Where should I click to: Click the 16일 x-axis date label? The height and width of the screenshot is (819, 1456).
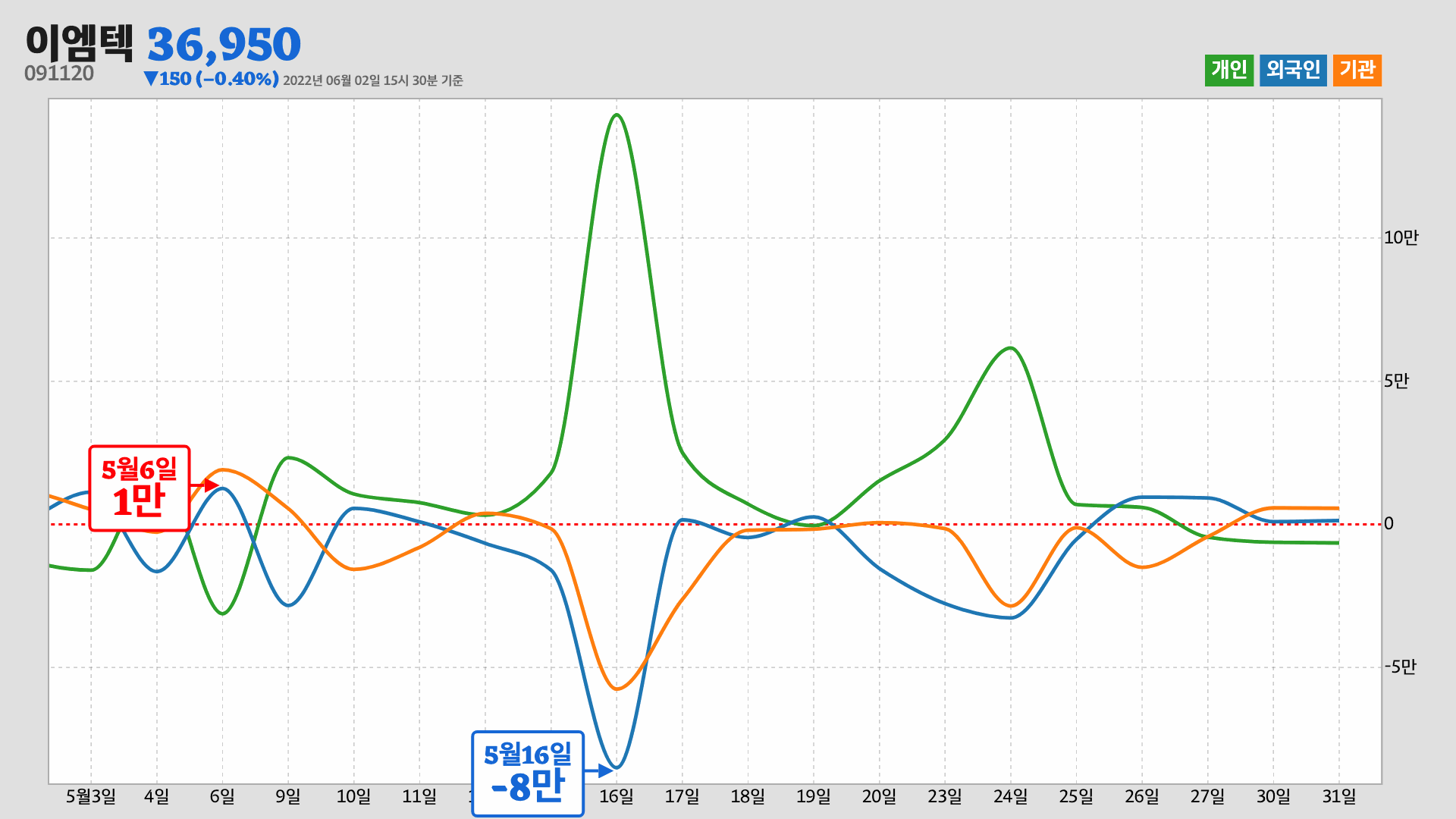point(617,797)
